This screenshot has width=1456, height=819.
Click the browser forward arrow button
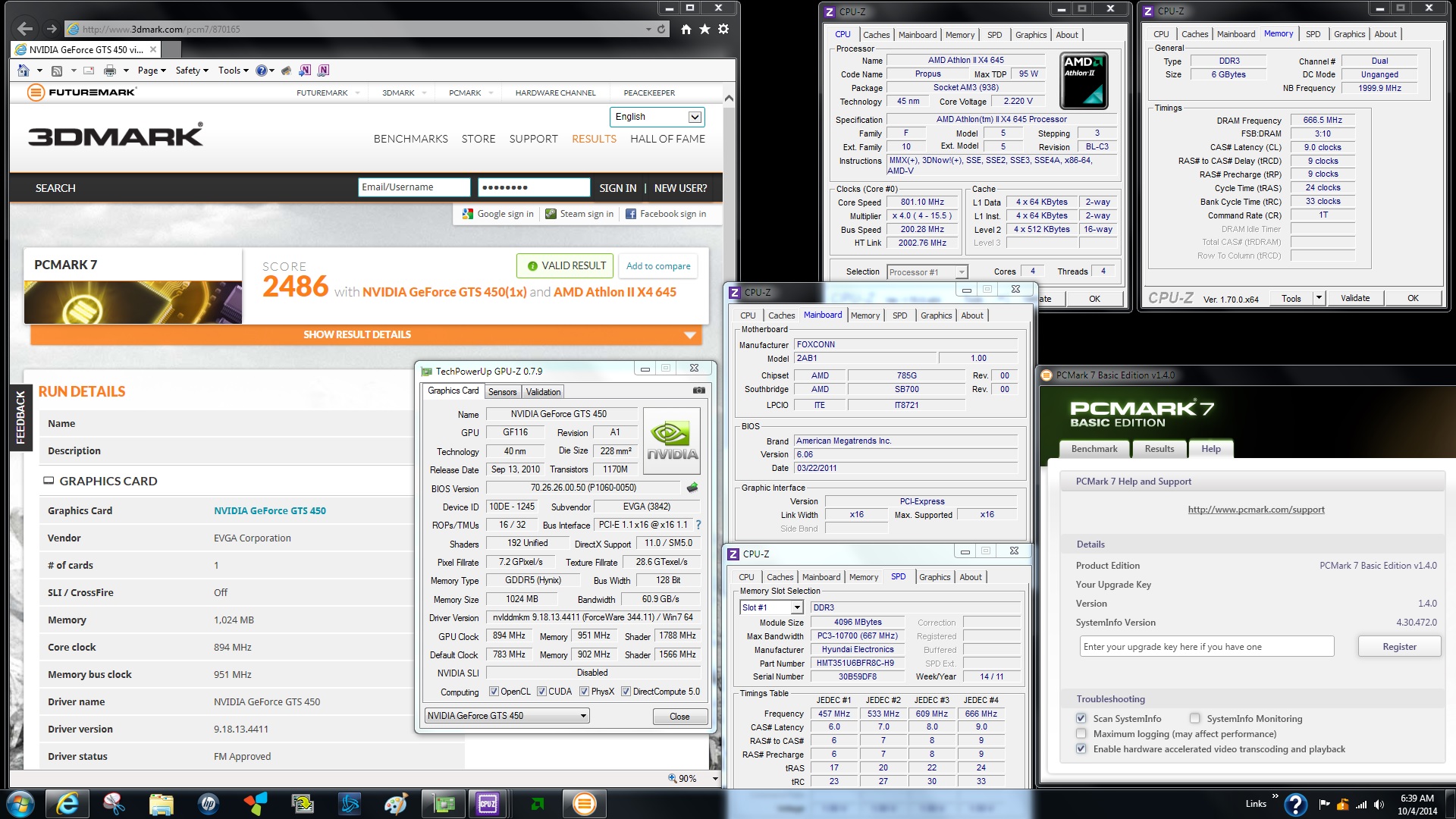click(x=52, y=29)
